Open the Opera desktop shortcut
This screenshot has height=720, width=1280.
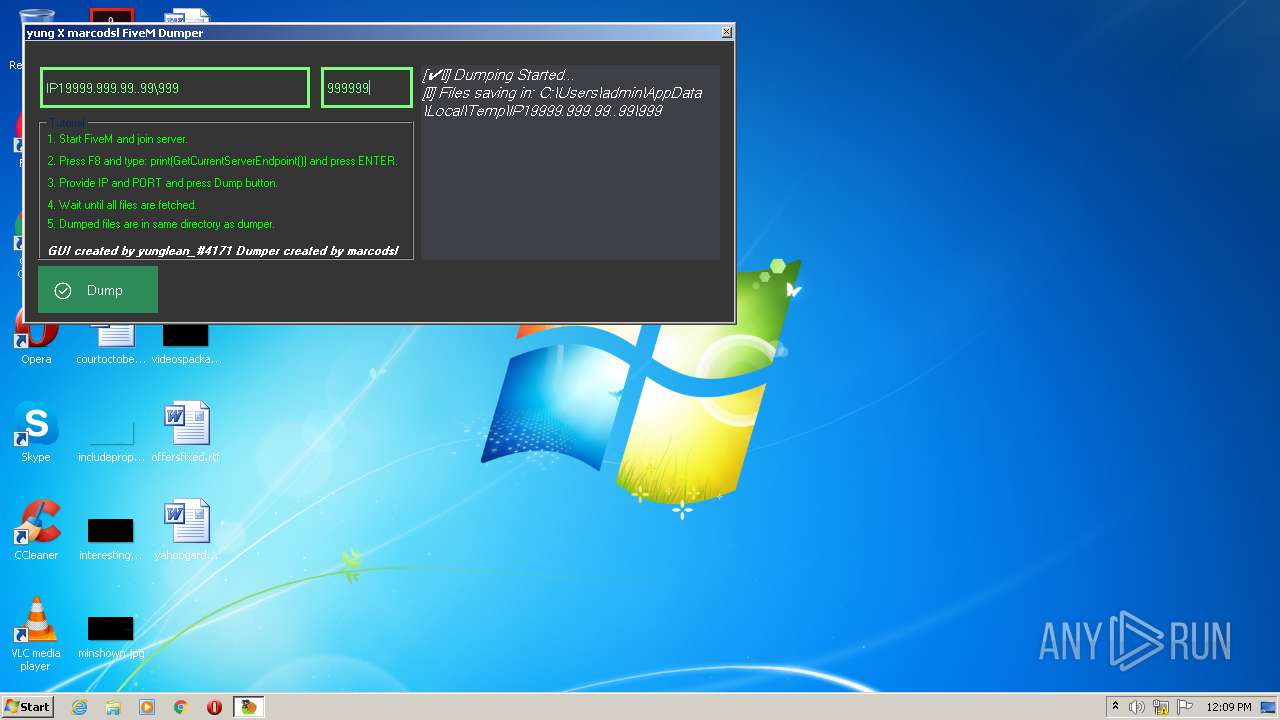pos(36,337)
